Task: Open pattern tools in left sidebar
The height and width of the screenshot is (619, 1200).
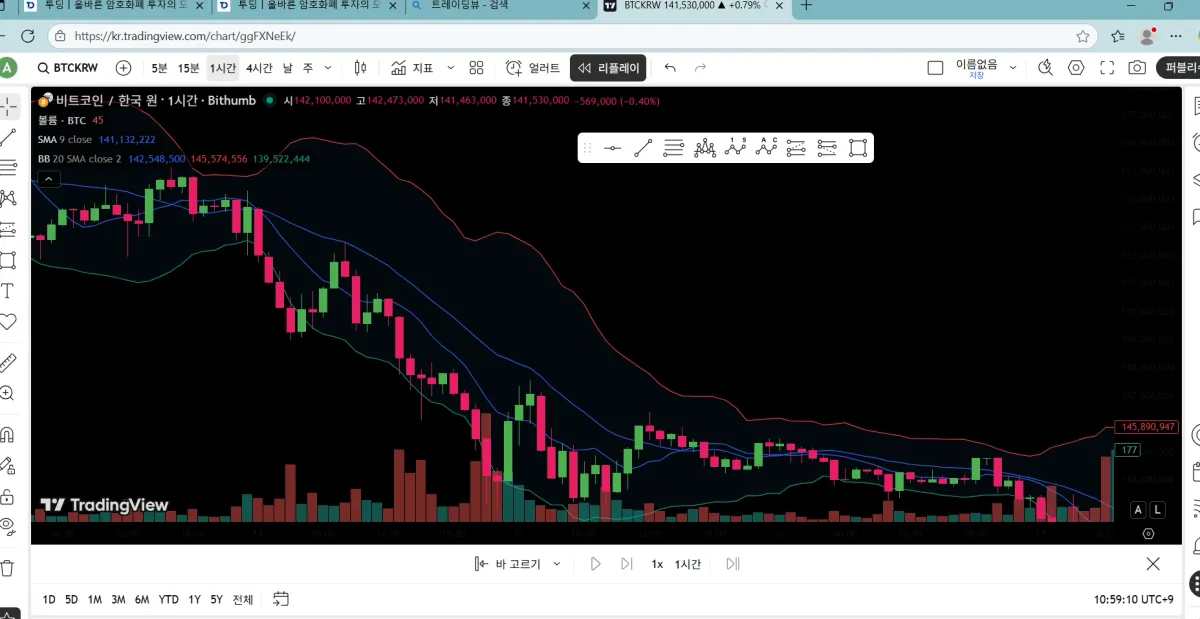Action: tap(8, 198)
